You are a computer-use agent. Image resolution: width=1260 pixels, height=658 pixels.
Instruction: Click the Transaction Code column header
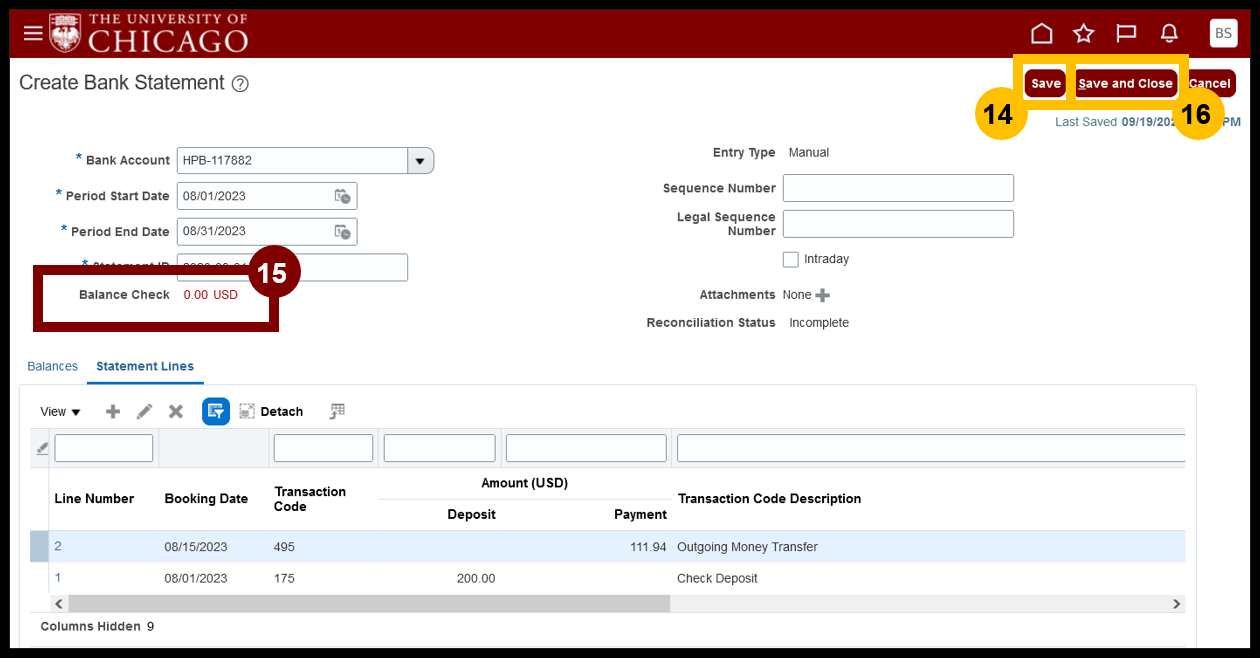(310, 499)
